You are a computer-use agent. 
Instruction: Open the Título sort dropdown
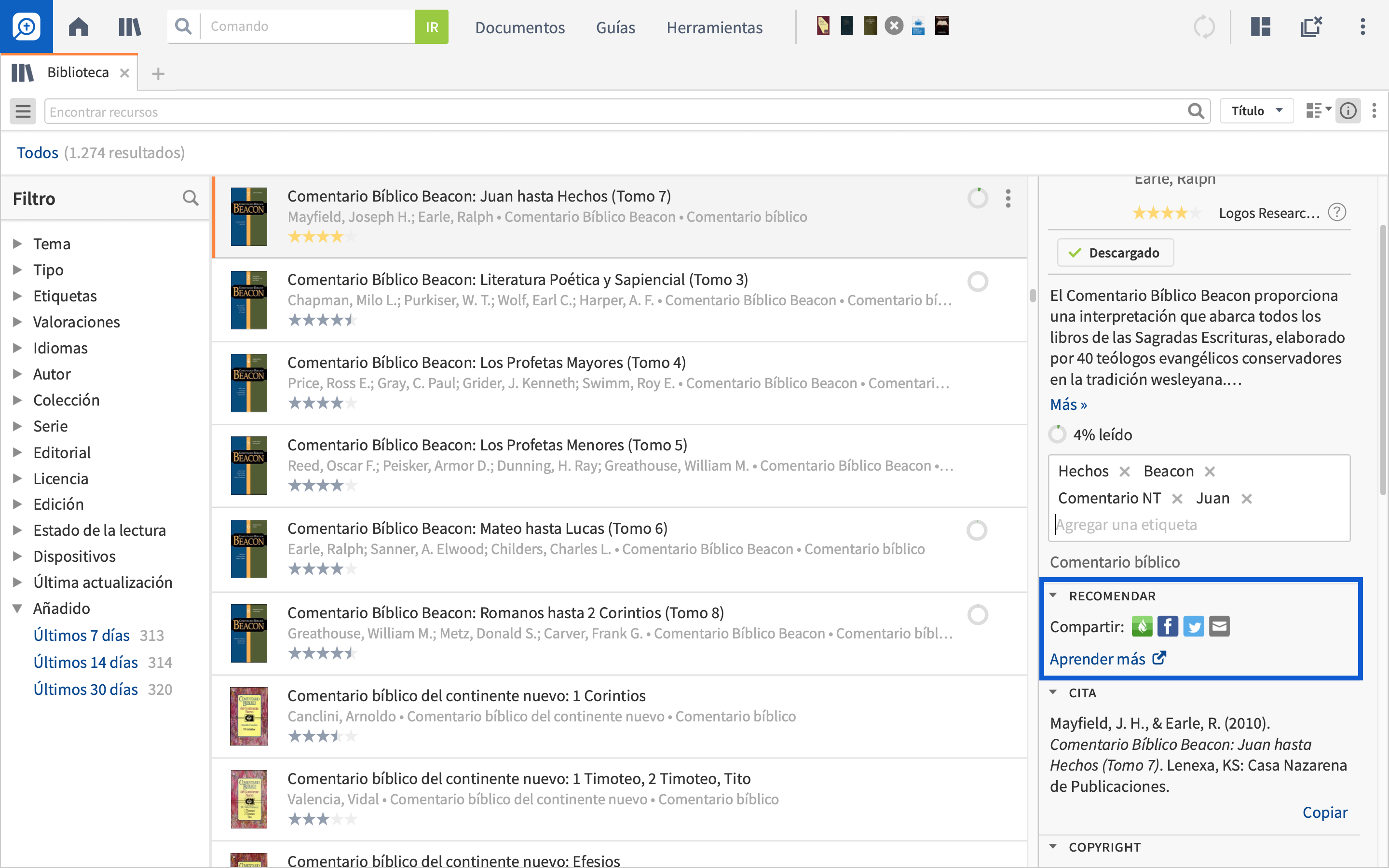pos(1256,110)
